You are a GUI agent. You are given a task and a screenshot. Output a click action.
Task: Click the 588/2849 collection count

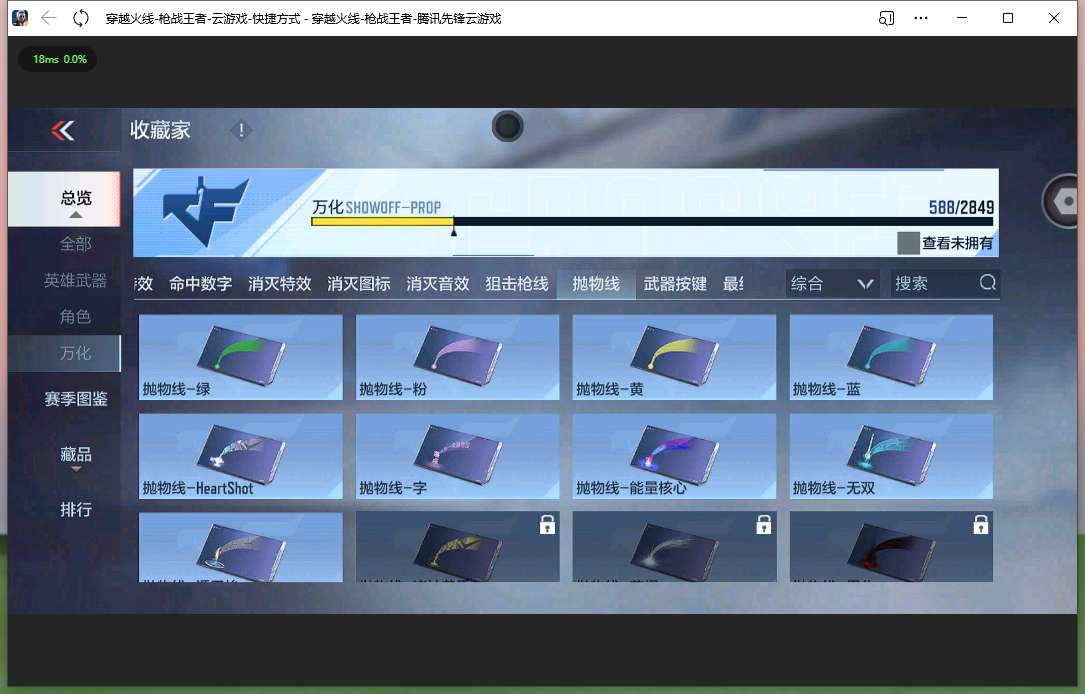(961, 207)
